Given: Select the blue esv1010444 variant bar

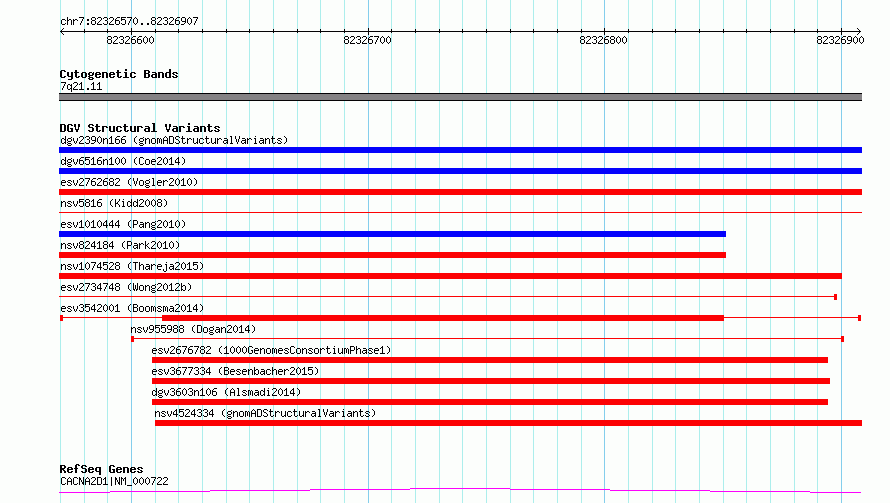Looking at the screenshot, I should coord(392,234).
